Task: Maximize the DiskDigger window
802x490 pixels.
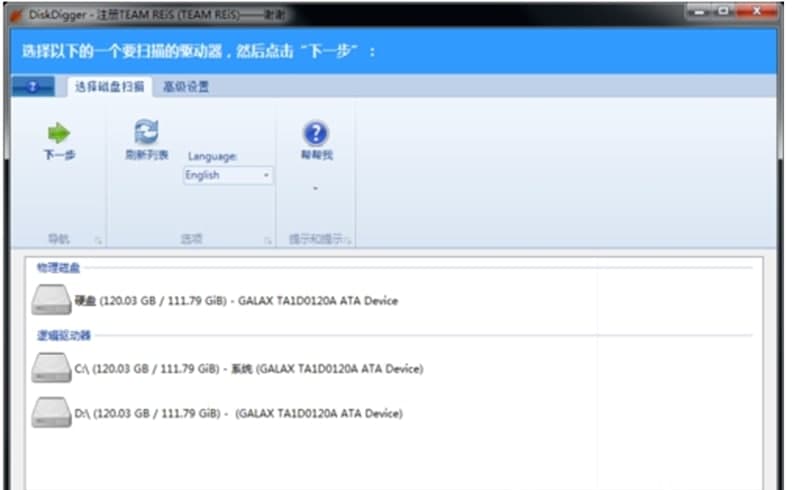Action: click(723, 11)
